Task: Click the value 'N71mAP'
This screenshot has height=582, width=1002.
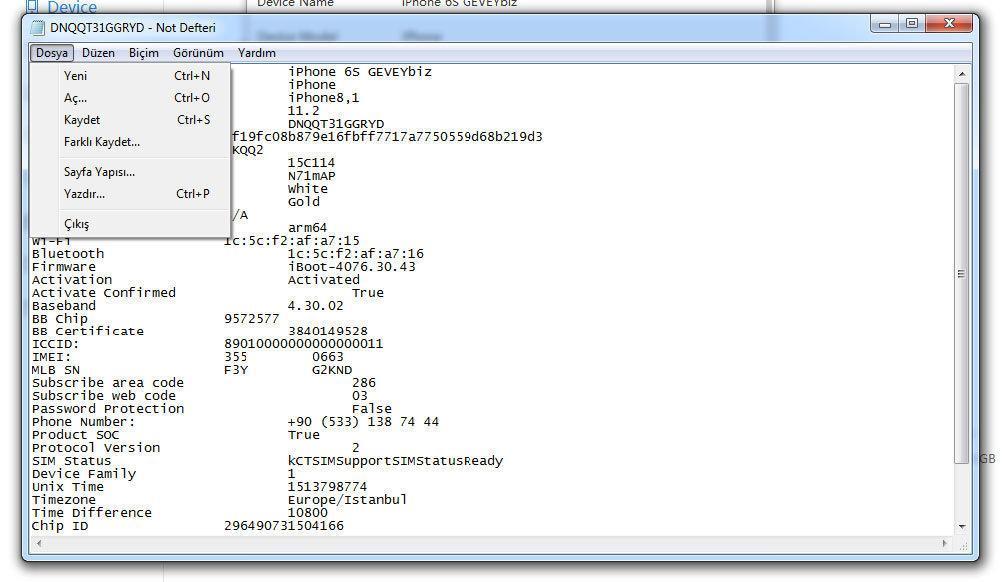Action: pyautogui.click(x=311, y=176)
